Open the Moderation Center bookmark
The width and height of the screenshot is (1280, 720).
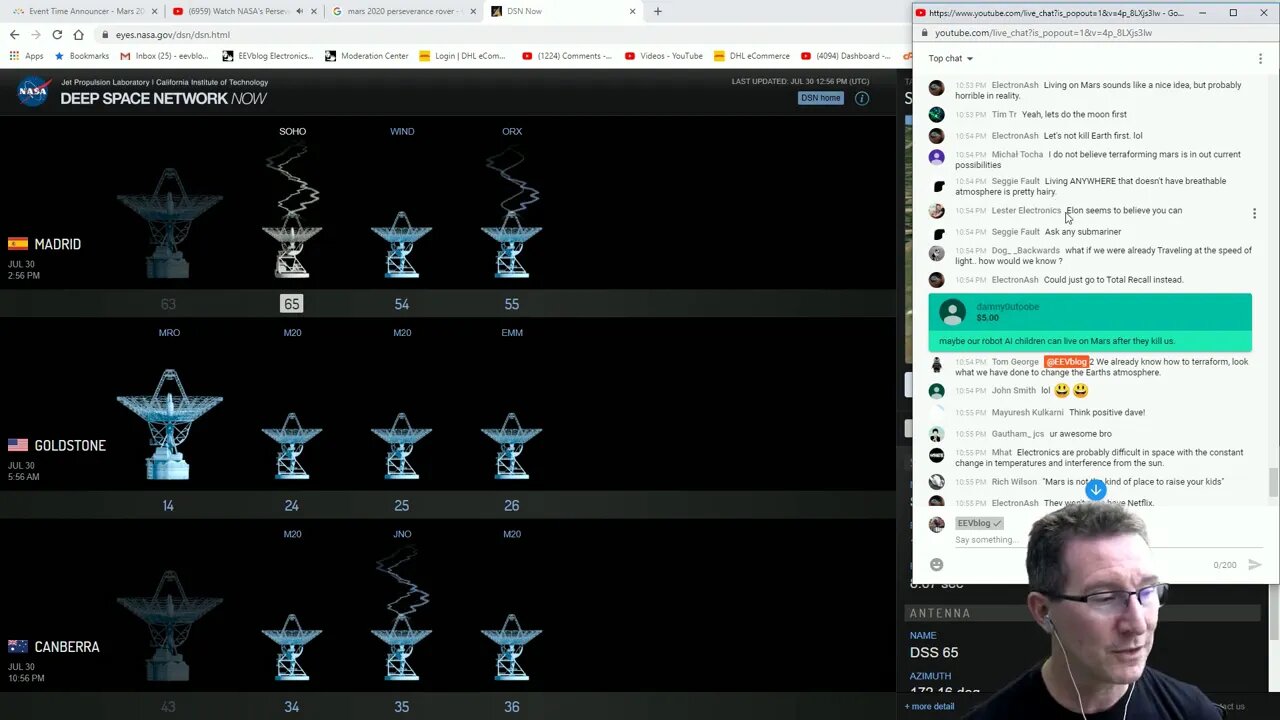click(367, 56)
